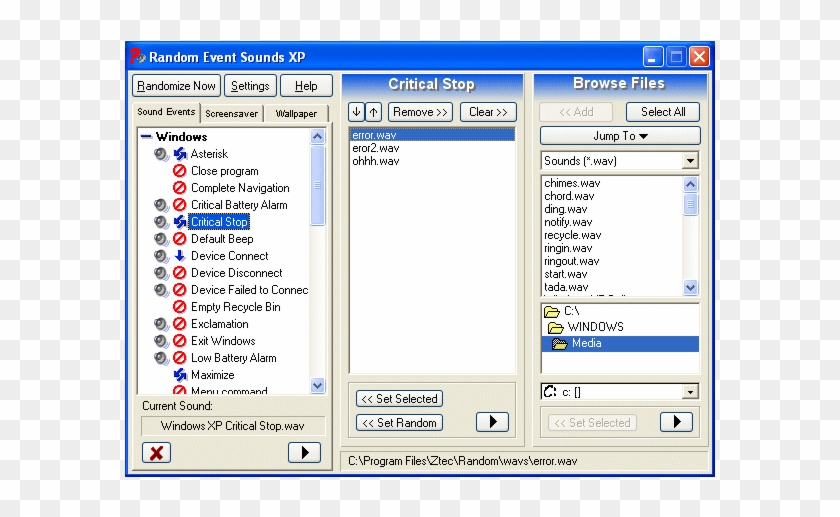Select chord.wav in the file list
The image size is (840, 517).
(569, 196)
